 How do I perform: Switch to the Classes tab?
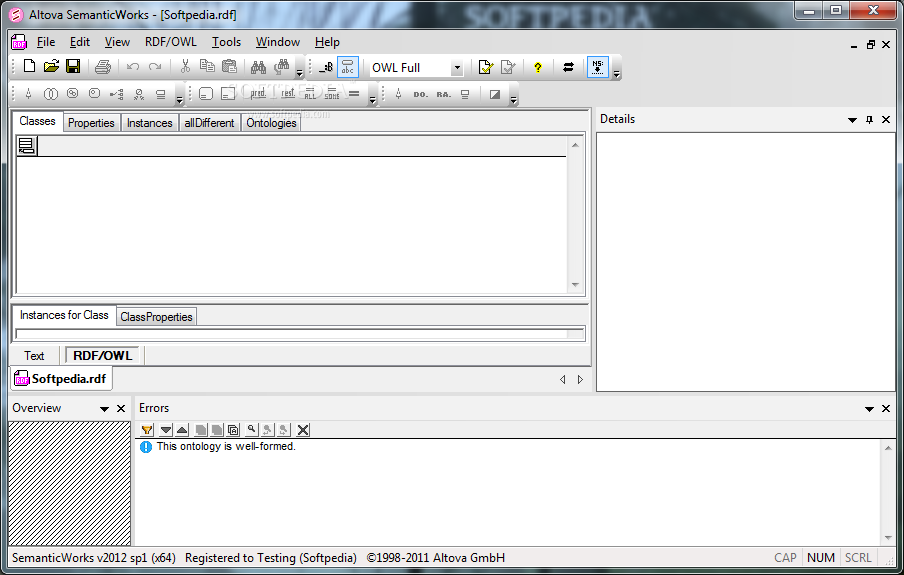pyautogui.click(x=37, y=121)
